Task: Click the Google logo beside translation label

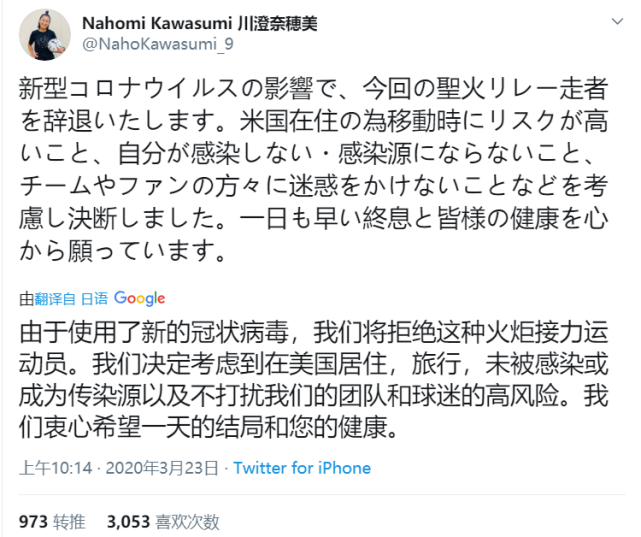Action: [139, 298]
